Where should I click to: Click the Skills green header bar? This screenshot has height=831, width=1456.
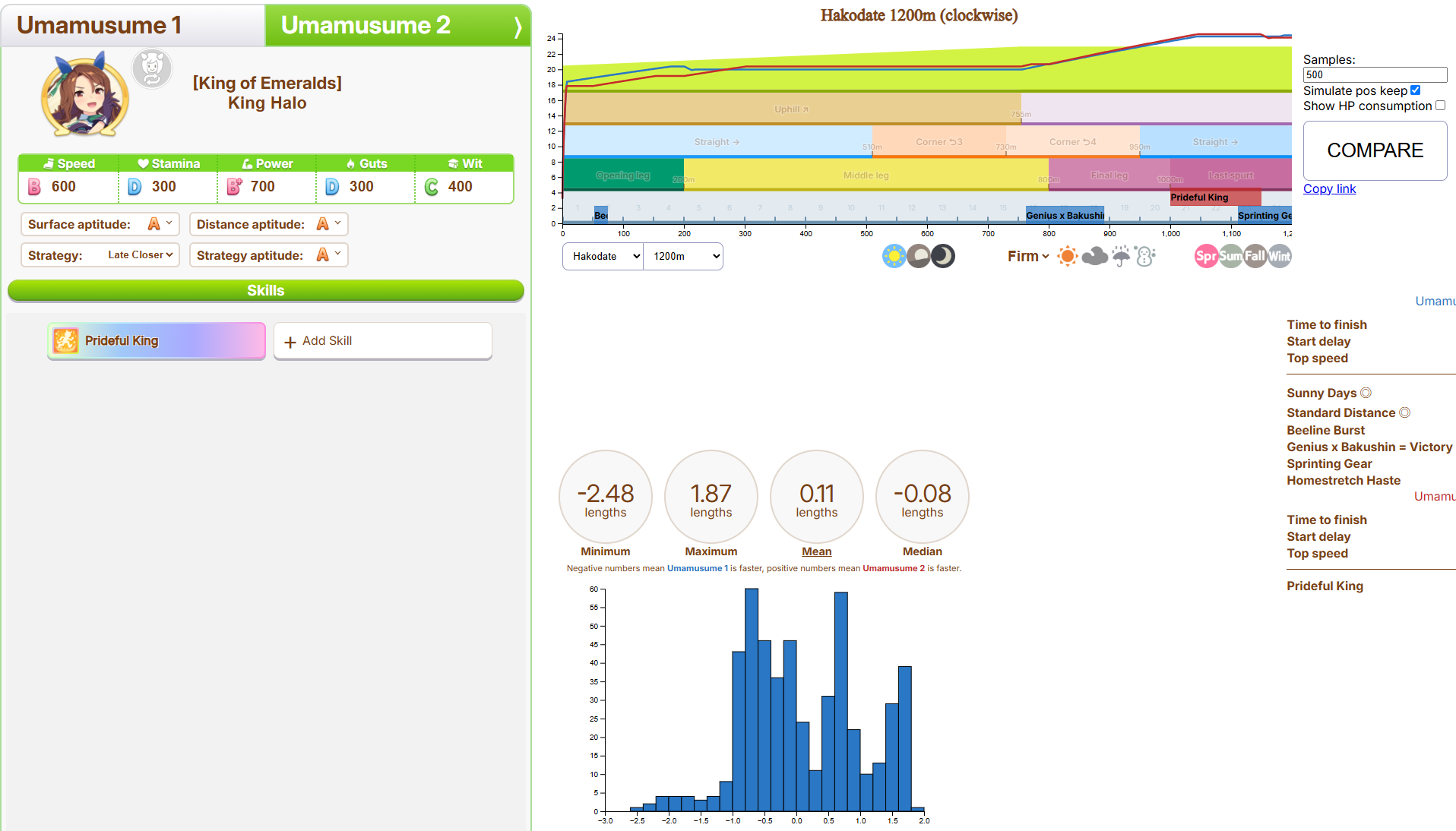(x=266, y=290)
